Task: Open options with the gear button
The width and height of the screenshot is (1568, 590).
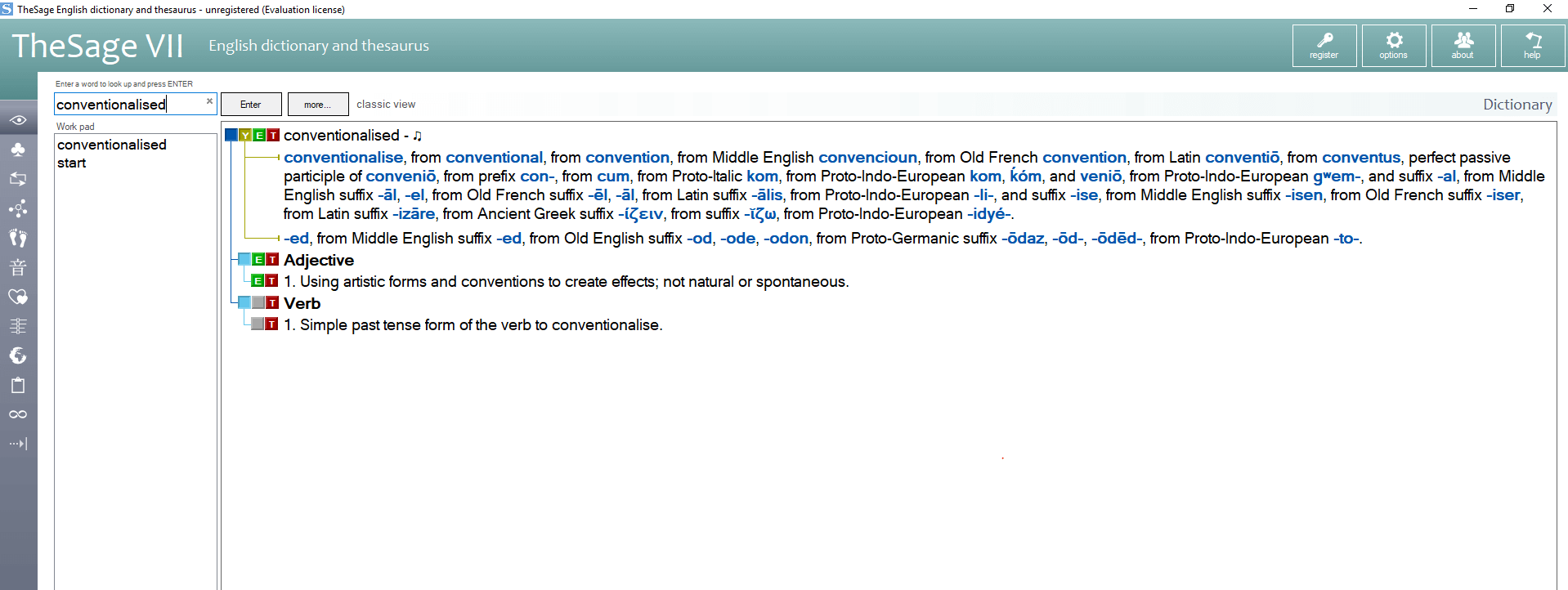Action: pyautogui.click(x=1394, y=46)
